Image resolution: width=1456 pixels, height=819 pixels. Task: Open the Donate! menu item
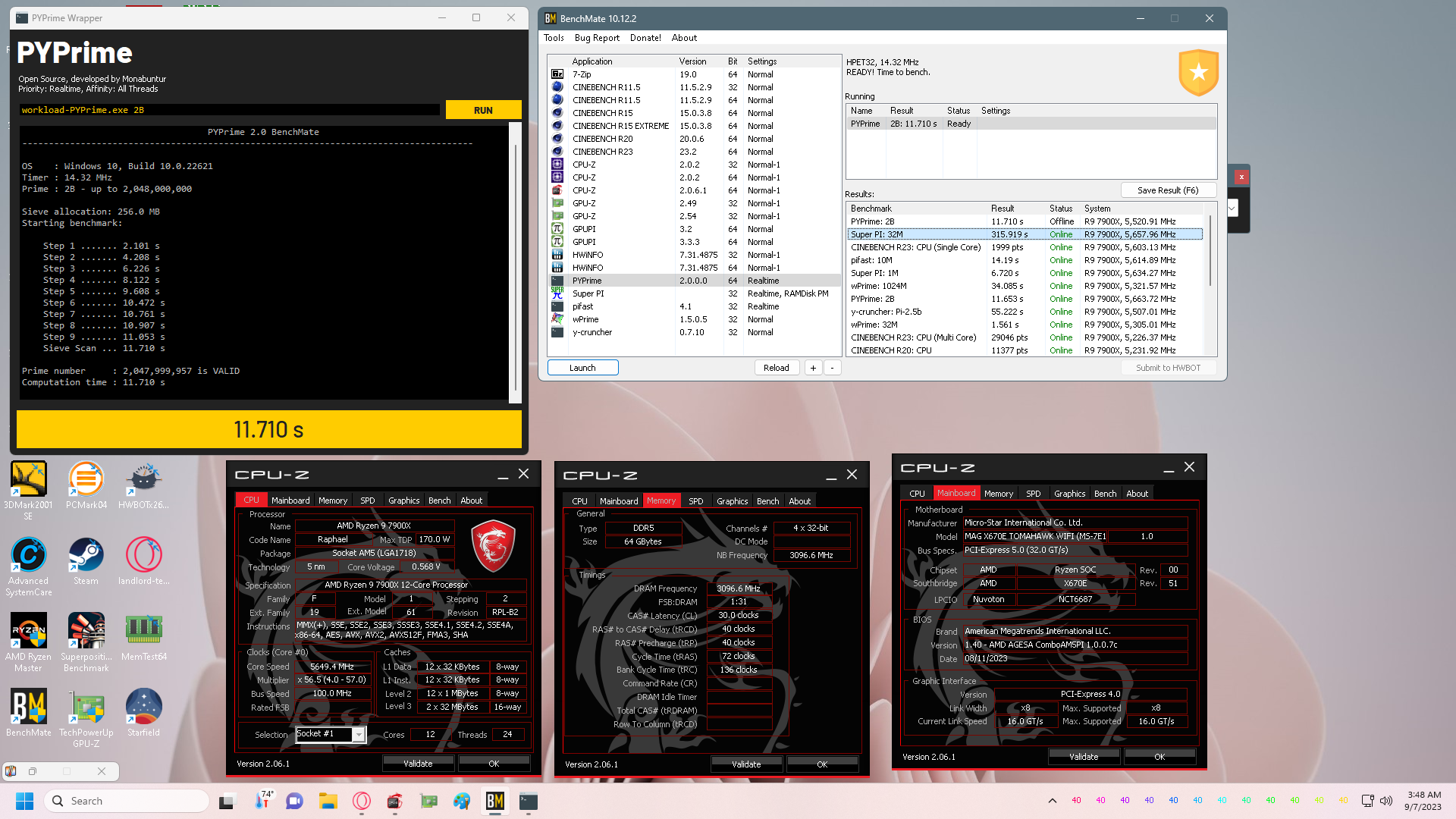tap(645, 38)
